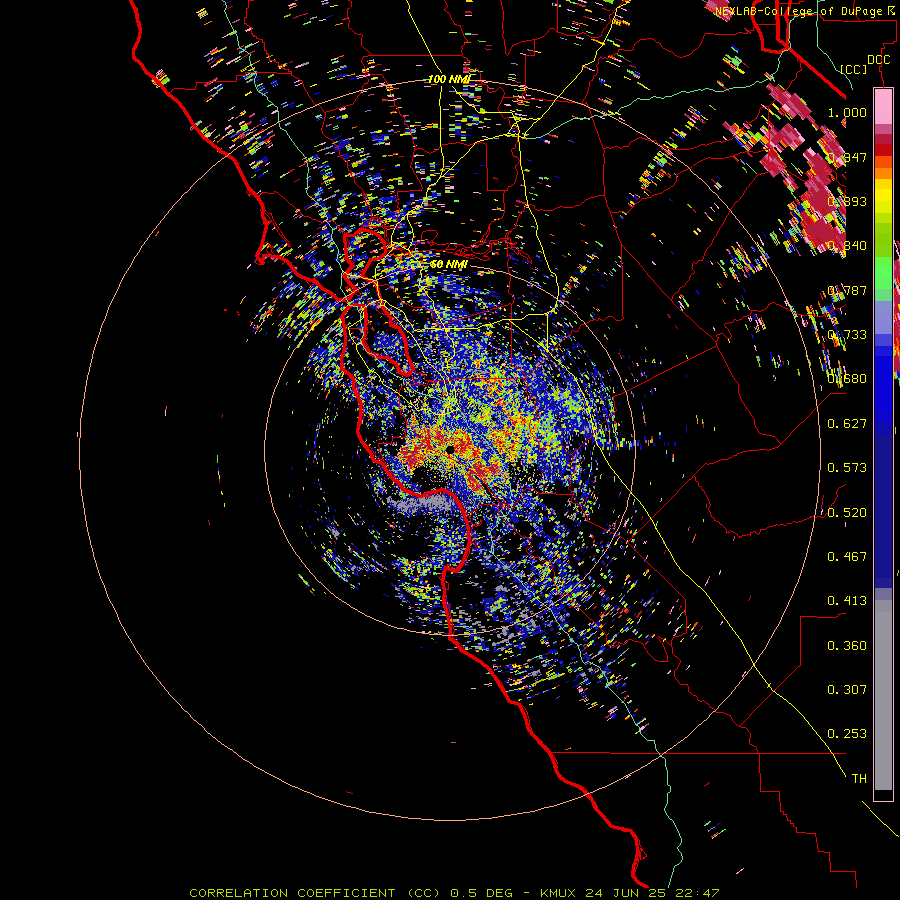Click the 0.413 scale value

pyautogui.click(x=847, y=600)
